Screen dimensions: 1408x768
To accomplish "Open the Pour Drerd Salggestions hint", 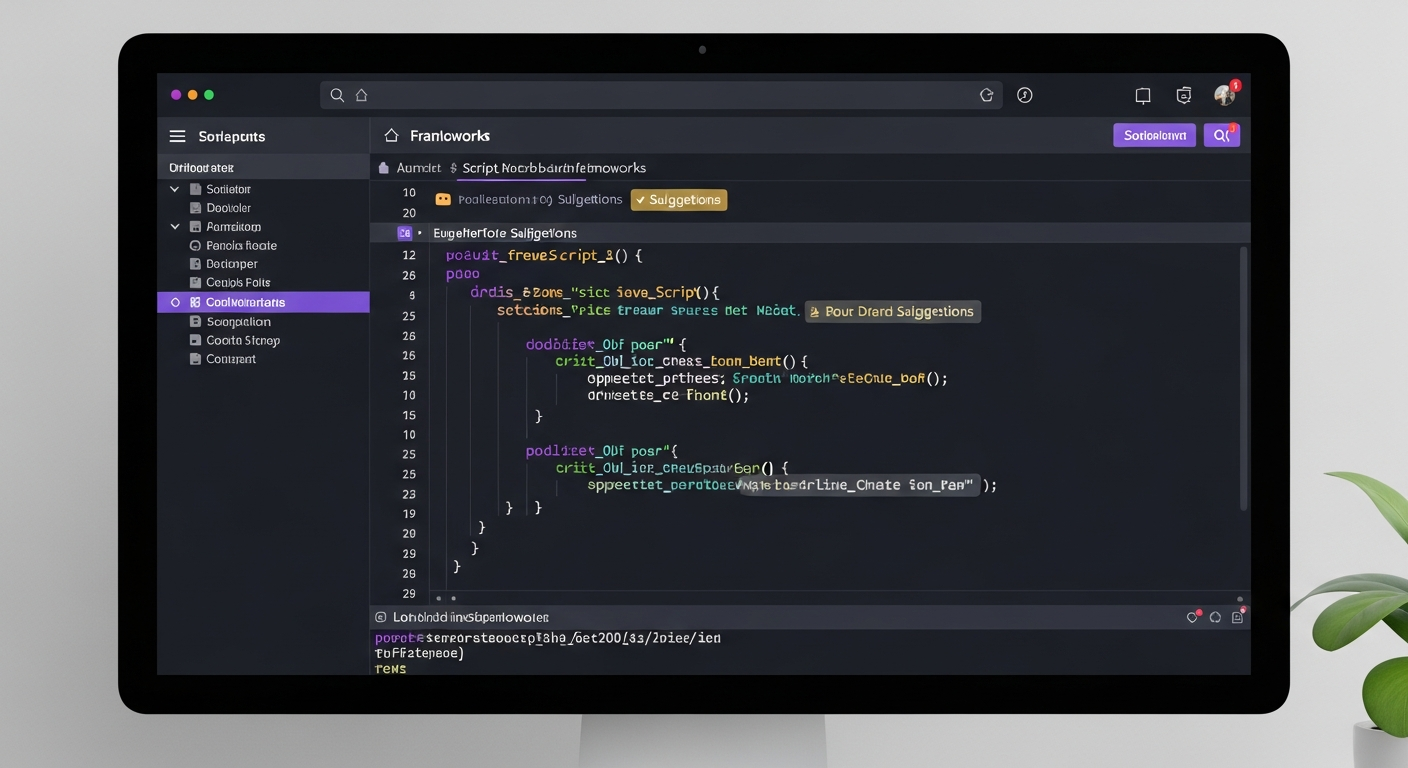I will (891, 312).
